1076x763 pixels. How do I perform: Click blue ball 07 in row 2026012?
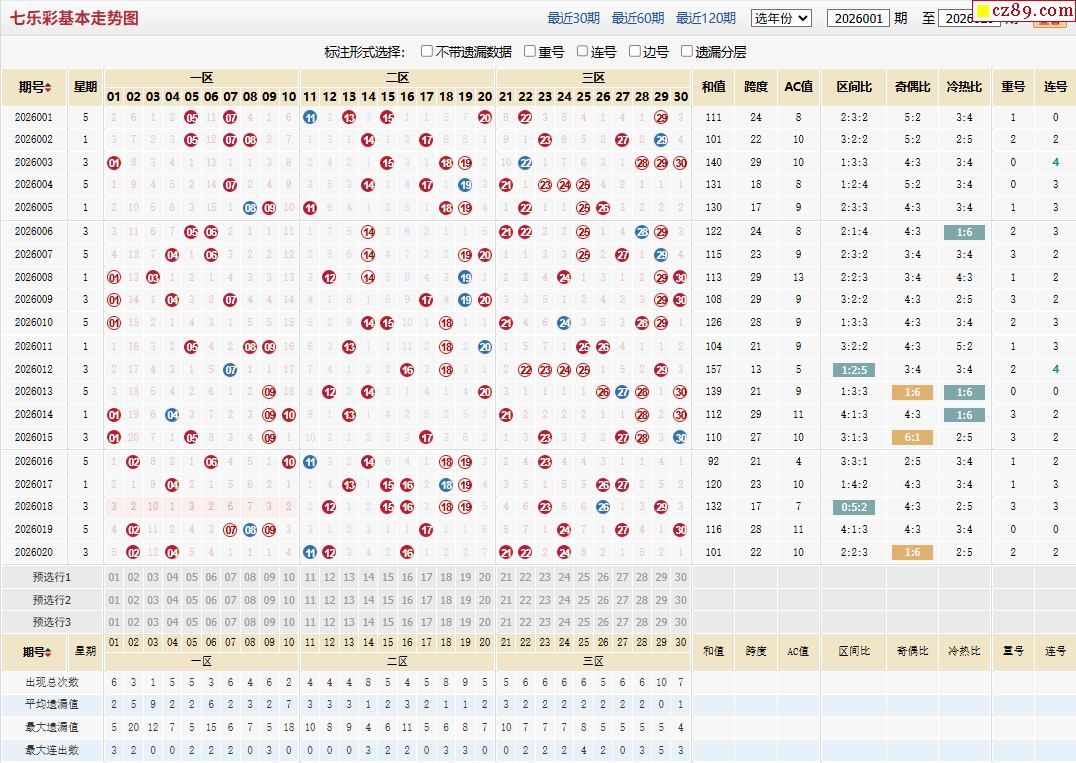(x=231, y=370)
